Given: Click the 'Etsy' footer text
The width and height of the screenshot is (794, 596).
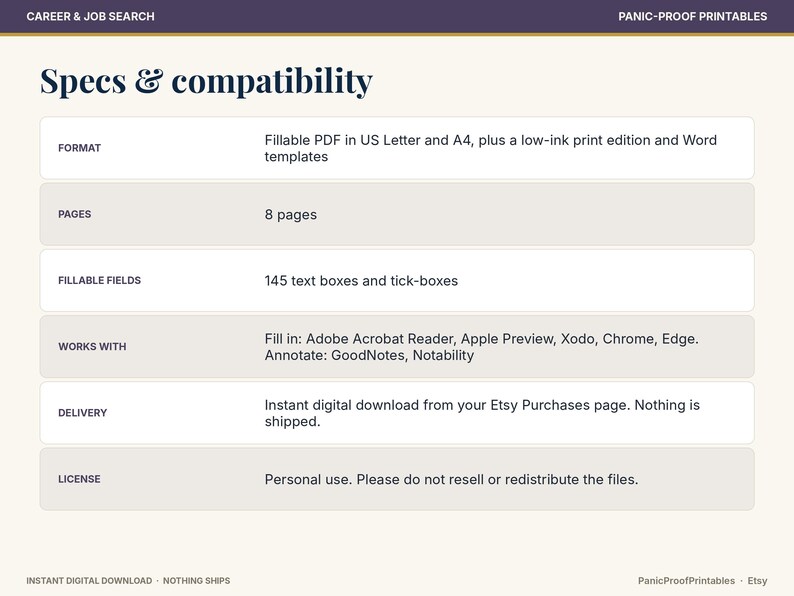Looking at the screenshot, I should 758,581.
